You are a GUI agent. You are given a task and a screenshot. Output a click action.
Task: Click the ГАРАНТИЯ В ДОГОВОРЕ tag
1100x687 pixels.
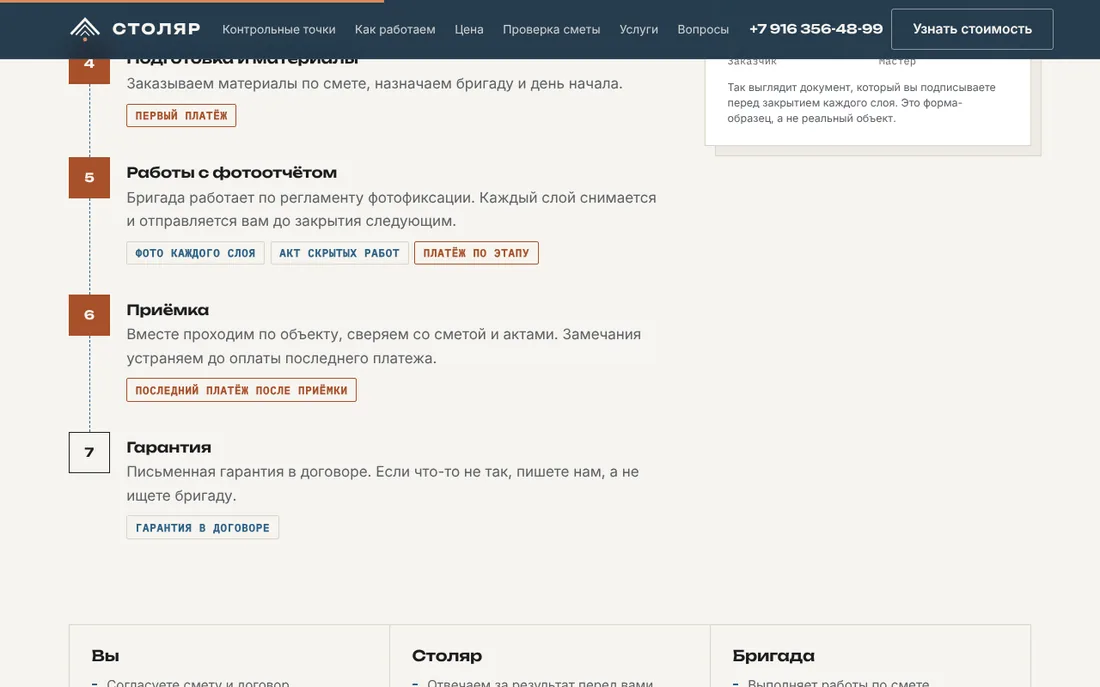pyautogui.click(x=203, y=528)
